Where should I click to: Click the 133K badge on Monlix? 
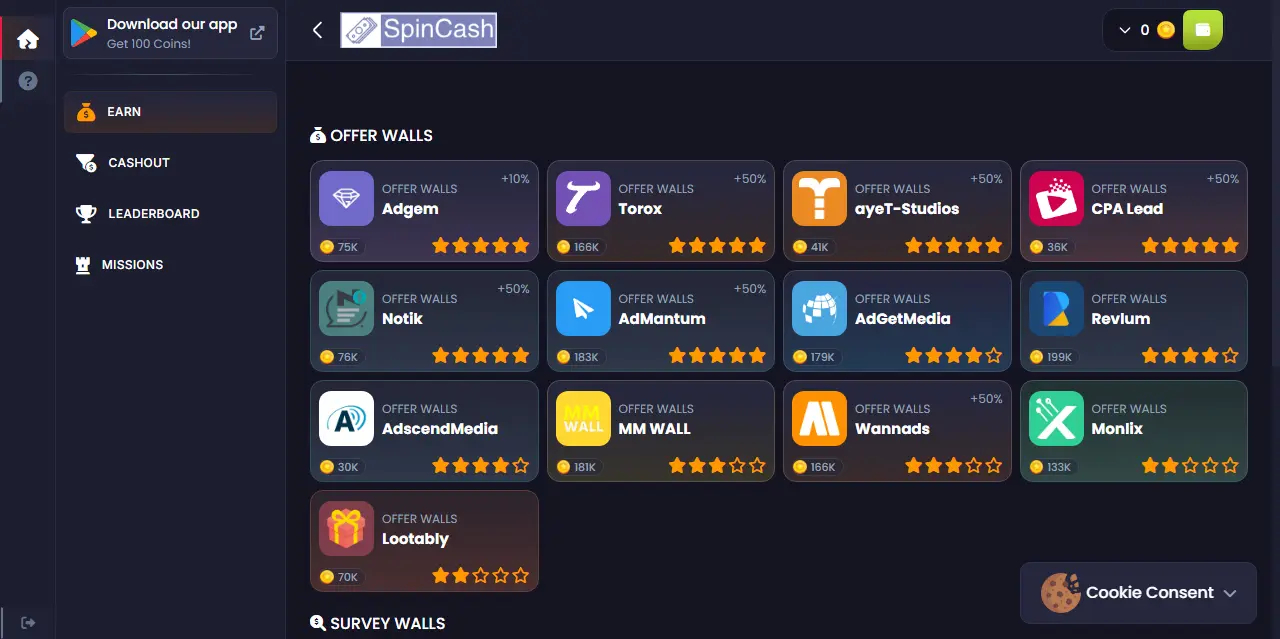1052,467
